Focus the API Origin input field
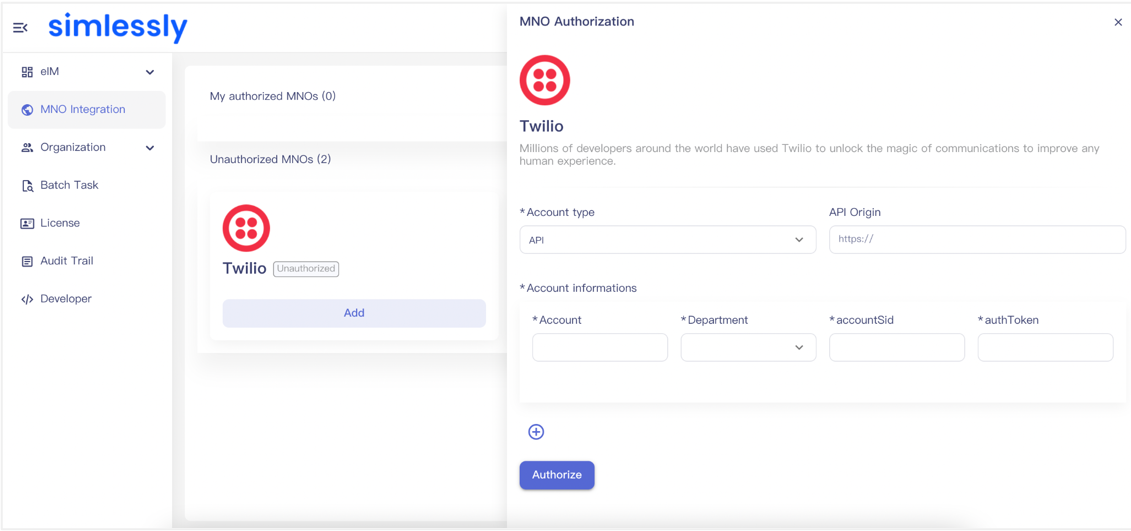Screen dimensions: 1131x531 [977, 240]
